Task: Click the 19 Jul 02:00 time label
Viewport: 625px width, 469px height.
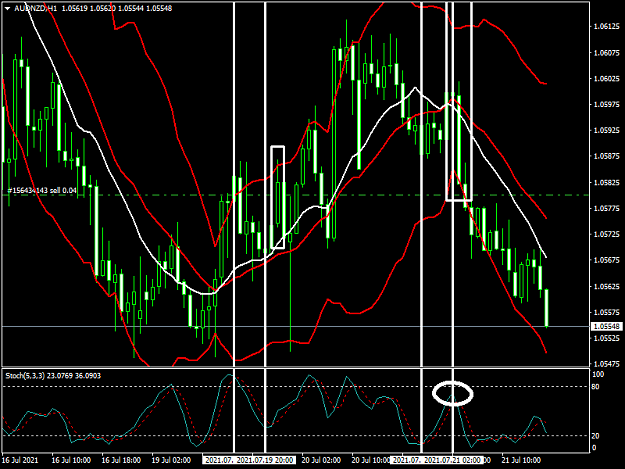Action: (171, 460)
